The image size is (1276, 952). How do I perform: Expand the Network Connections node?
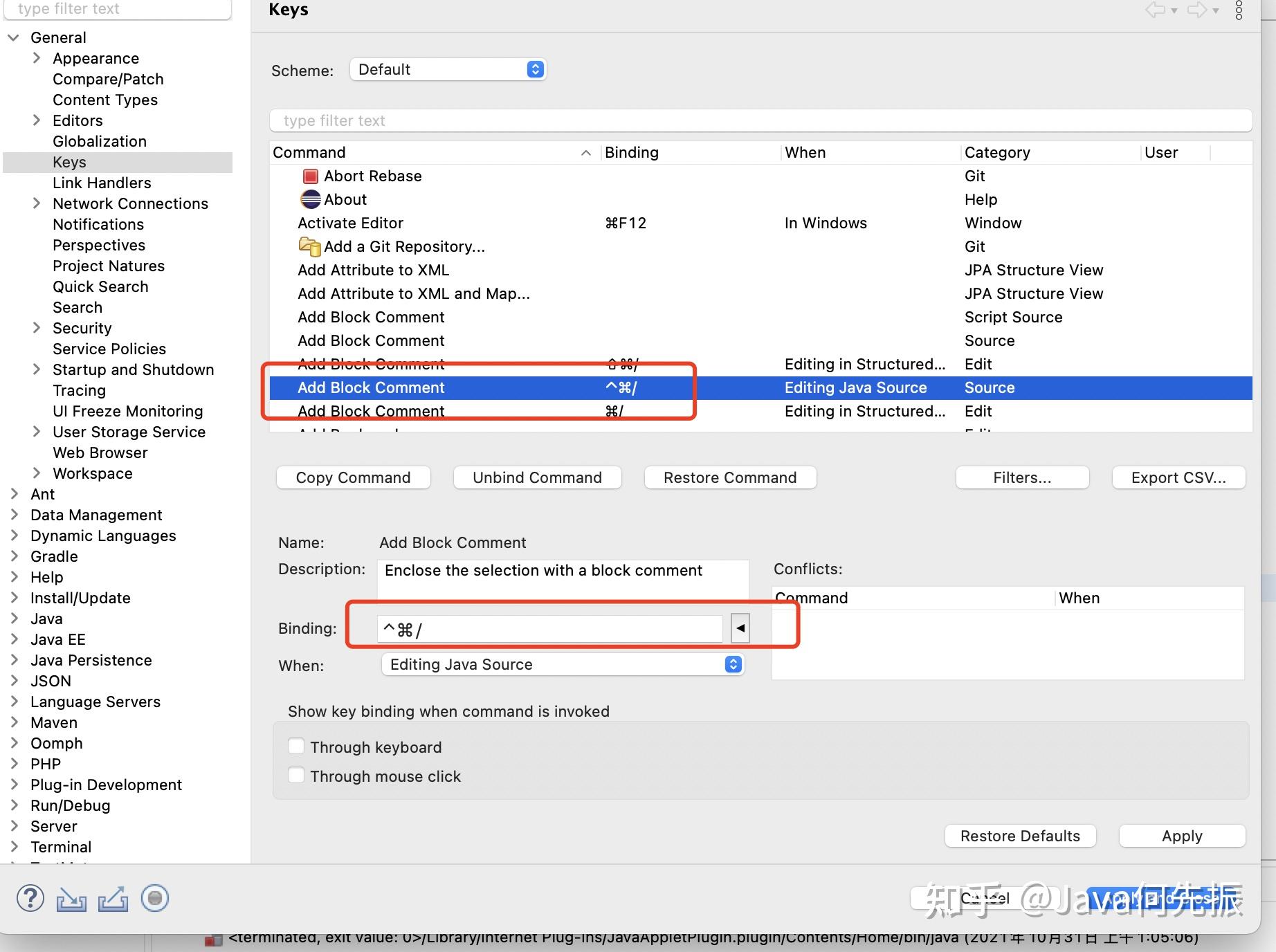click(x=37, y=203)
